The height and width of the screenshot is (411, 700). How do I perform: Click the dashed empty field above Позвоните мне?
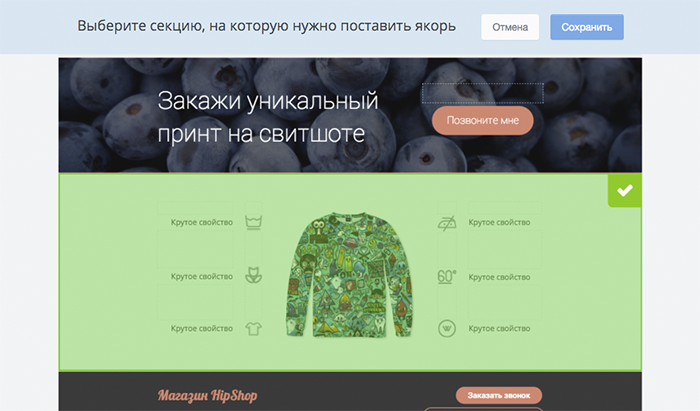[x=483, y=93]
